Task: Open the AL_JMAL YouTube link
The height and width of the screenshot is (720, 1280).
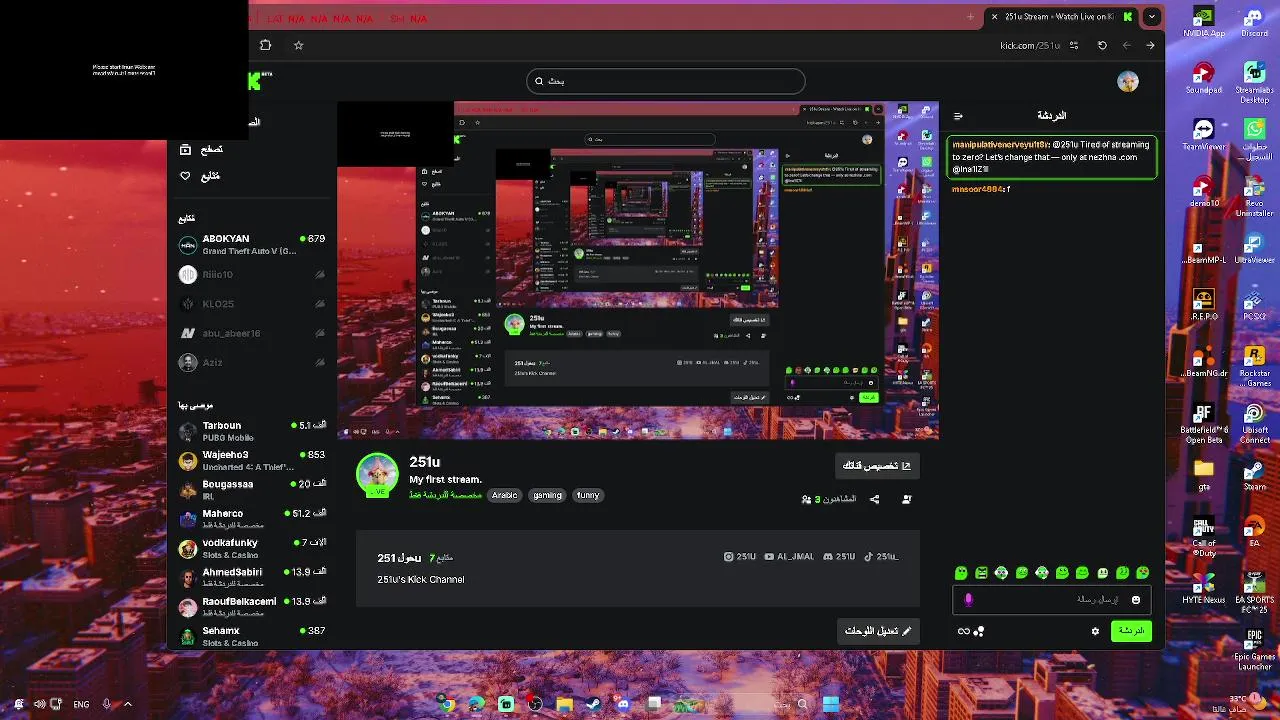Action: pyautogui.click(x=789, y=556)
